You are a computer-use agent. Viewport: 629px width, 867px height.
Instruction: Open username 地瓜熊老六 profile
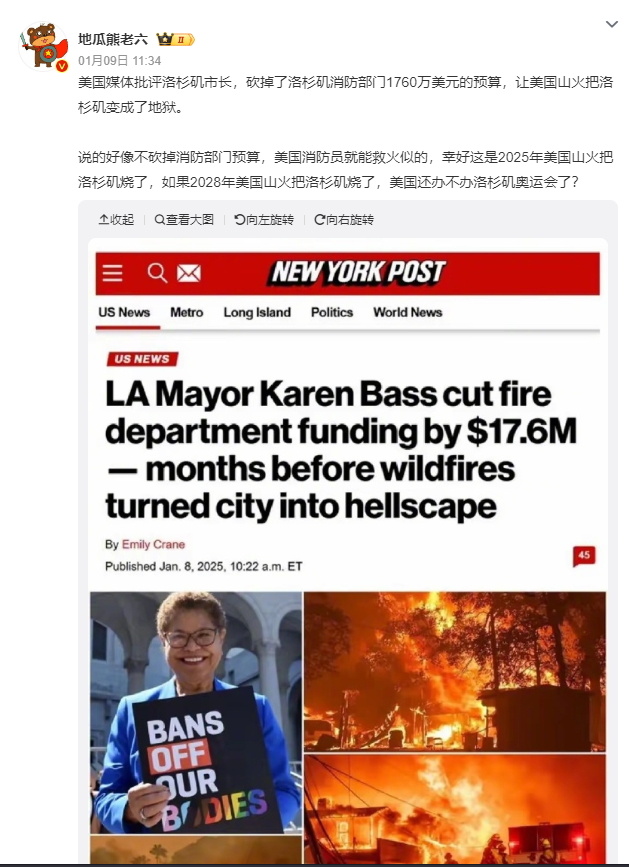click(x=113, y=39)
